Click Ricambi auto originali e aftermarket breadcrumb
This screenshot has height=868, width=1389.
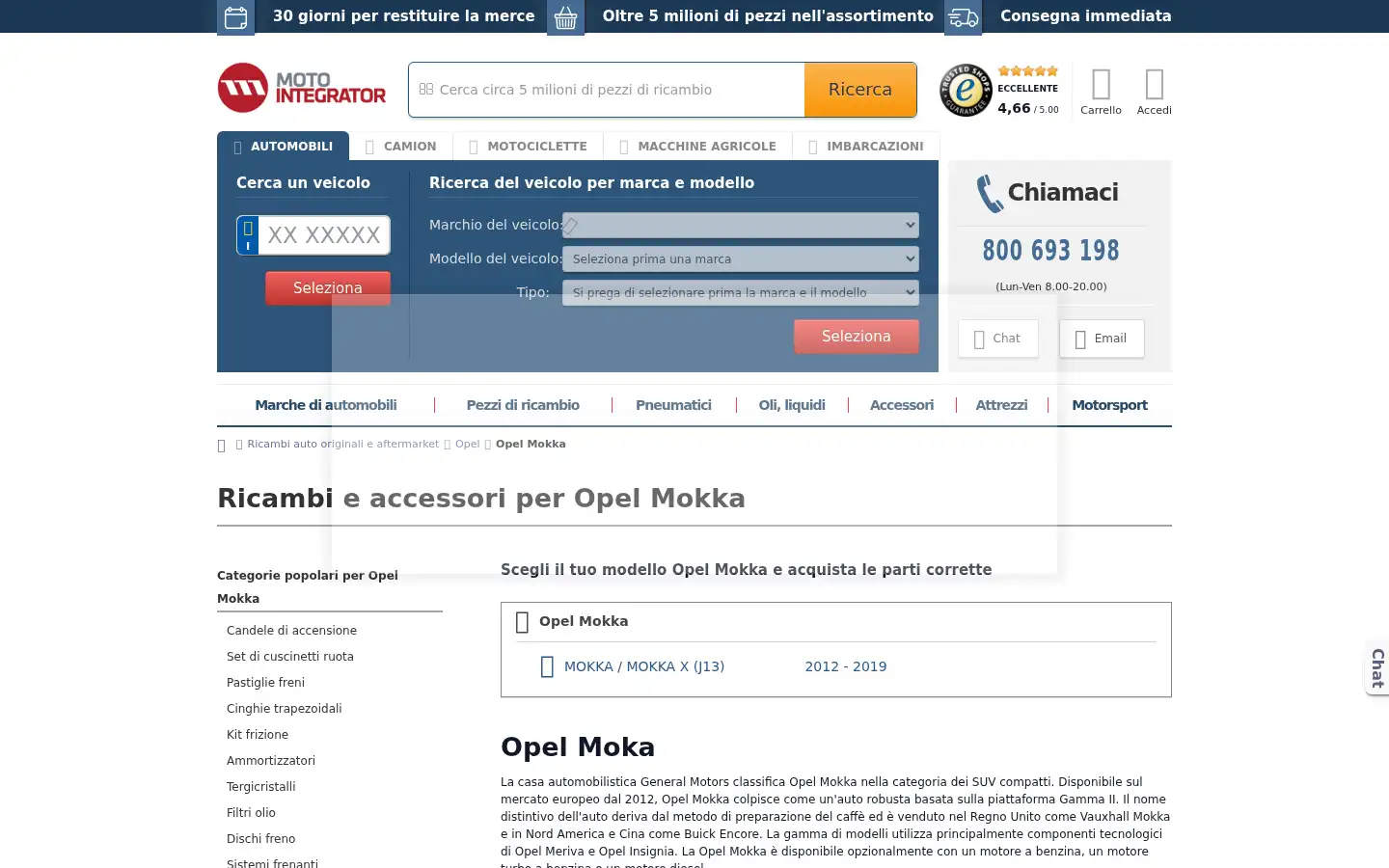[342, 445]
